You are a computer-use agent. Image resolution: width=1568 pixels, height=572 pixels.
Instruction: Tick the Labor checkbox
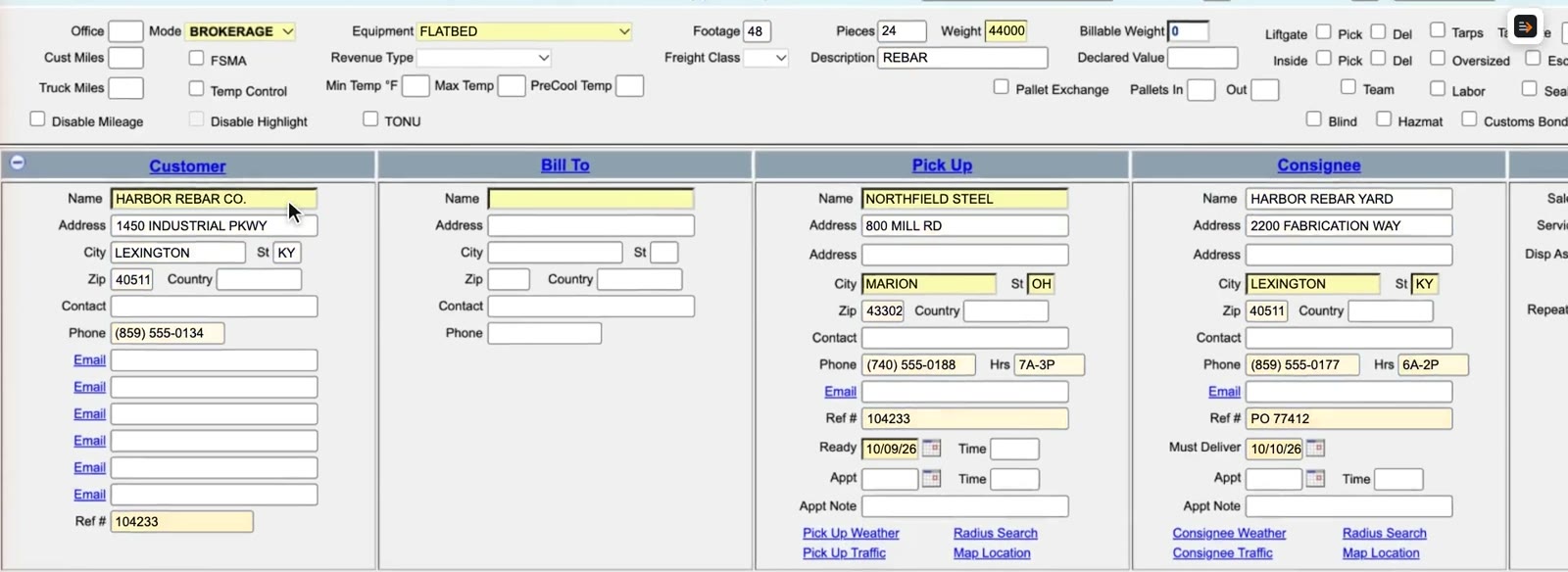[1437, 89]
